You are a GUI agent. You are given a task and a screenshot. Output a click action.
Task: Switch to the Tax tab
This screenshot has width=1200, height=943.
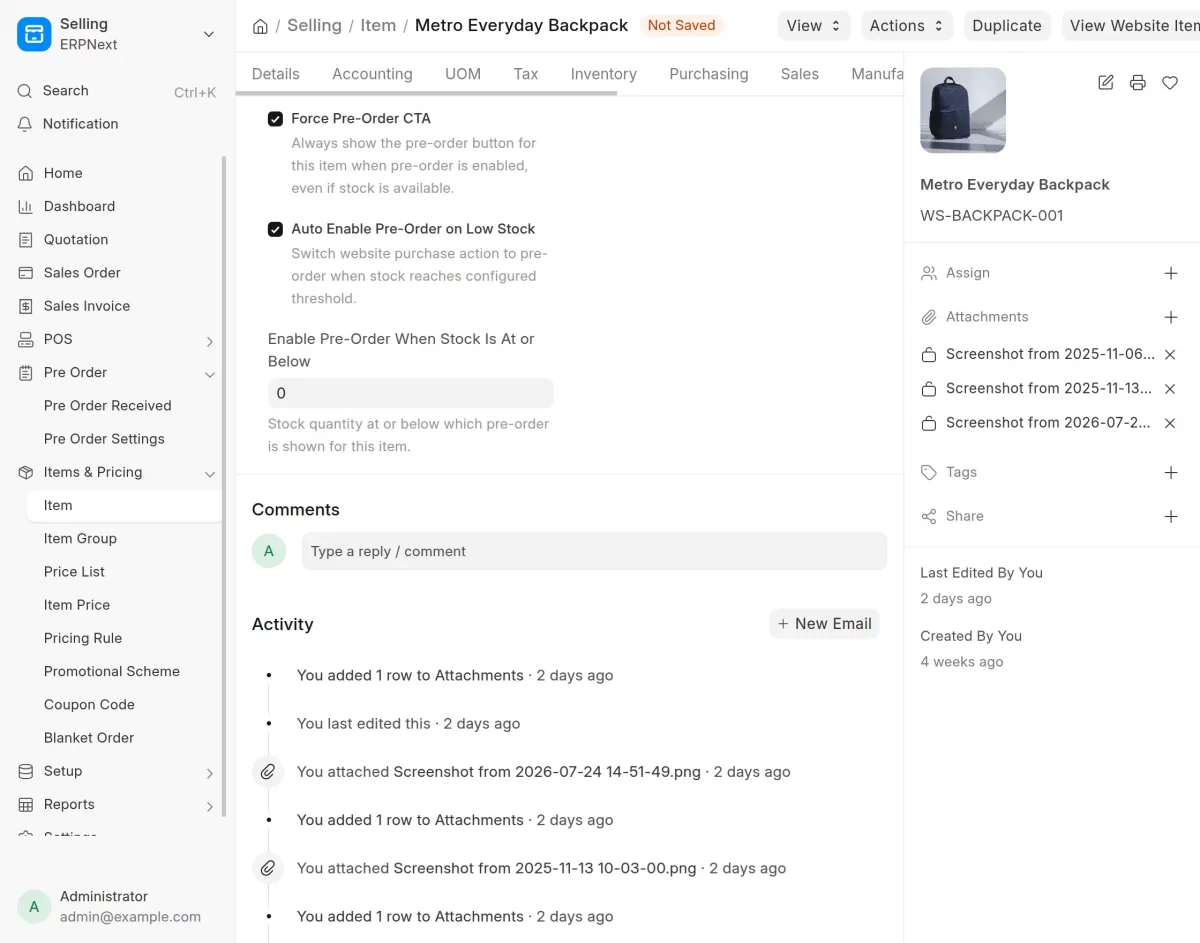tap(526, 74)
